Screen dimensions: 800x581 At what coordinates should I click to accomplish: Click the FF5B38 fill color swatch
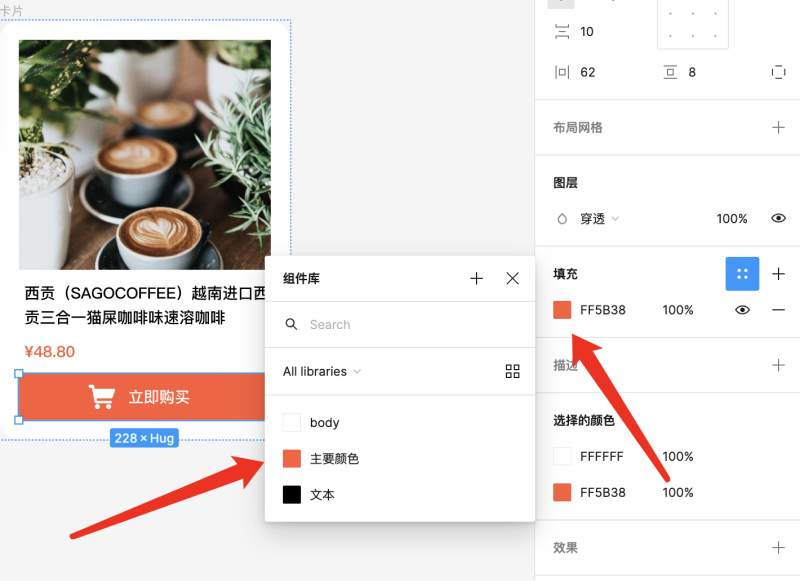tap(563, 310)
